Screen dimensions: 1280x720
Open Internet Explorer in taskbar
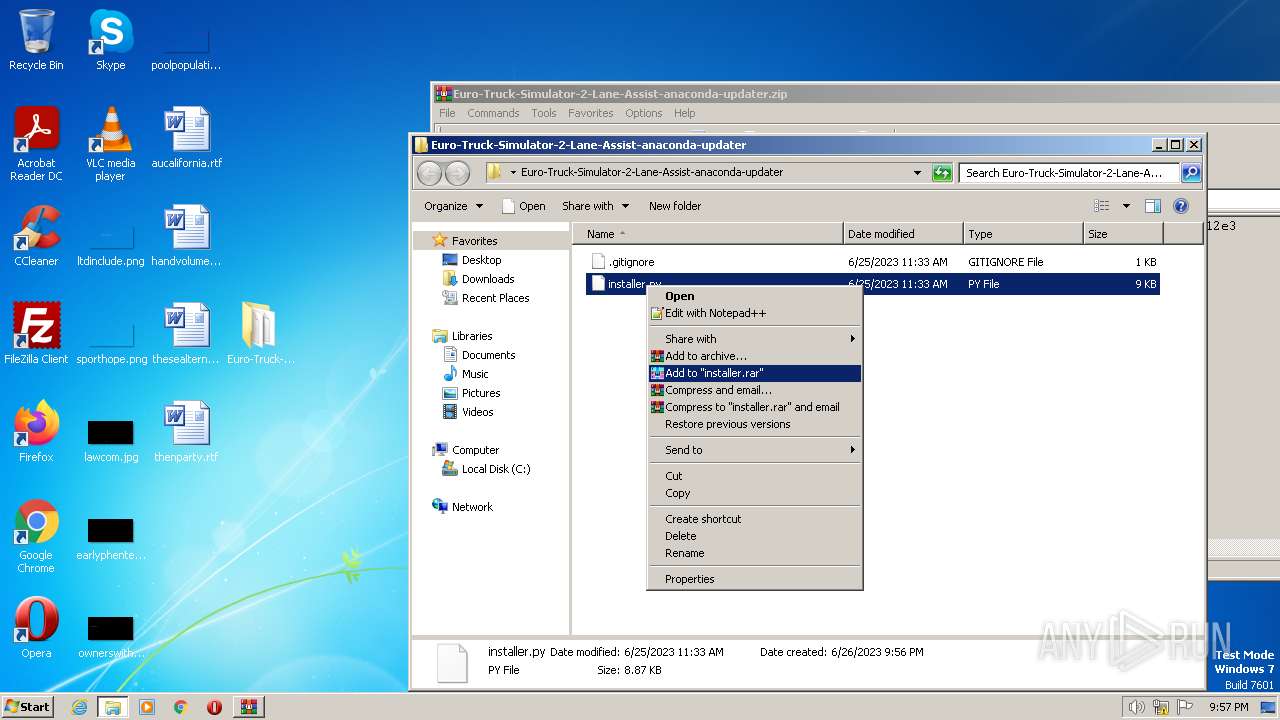coord(79,707)
